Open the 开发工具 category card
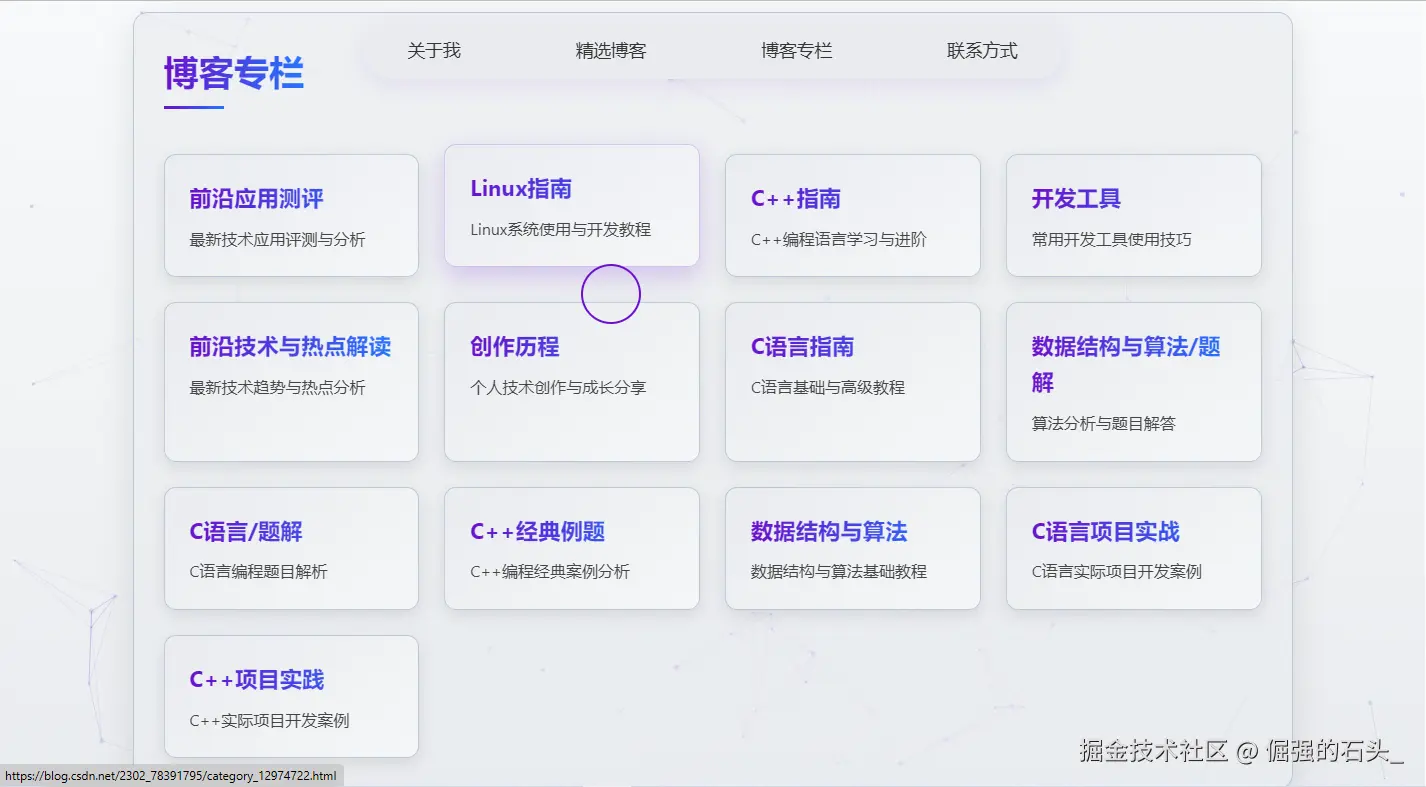The width and height of the screenshot is (1426, 787). point(1133,214)
